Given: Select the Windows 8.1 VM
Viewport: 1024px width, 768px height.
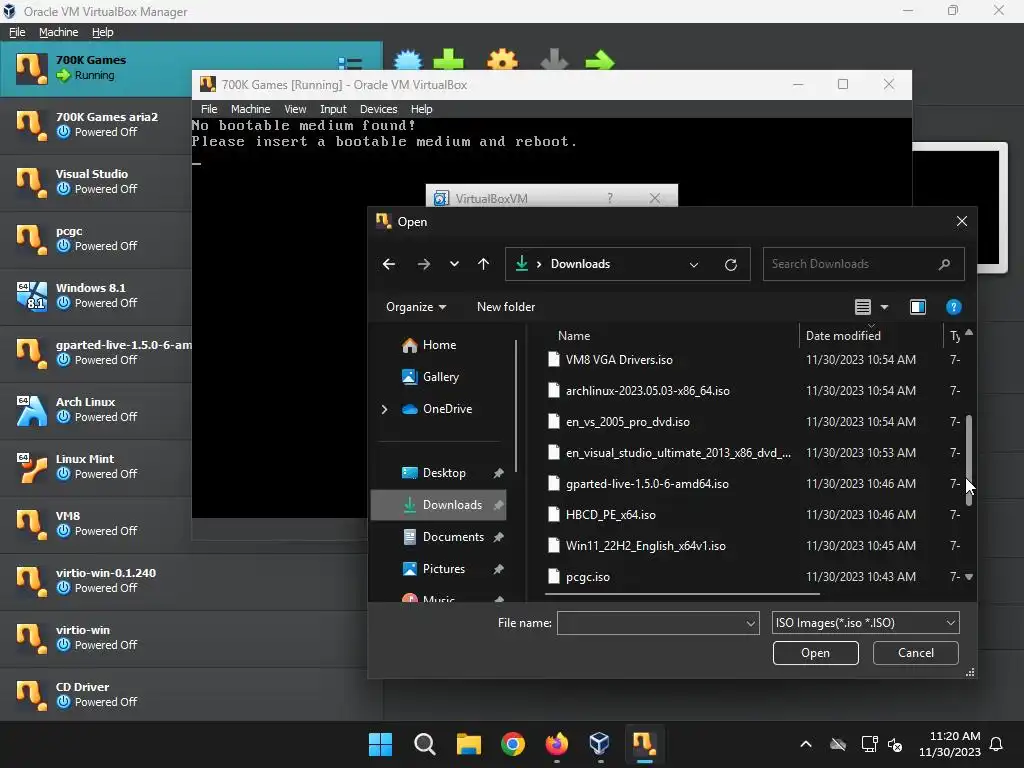Looking at the screenshot, I should click(x=95, y=296).
